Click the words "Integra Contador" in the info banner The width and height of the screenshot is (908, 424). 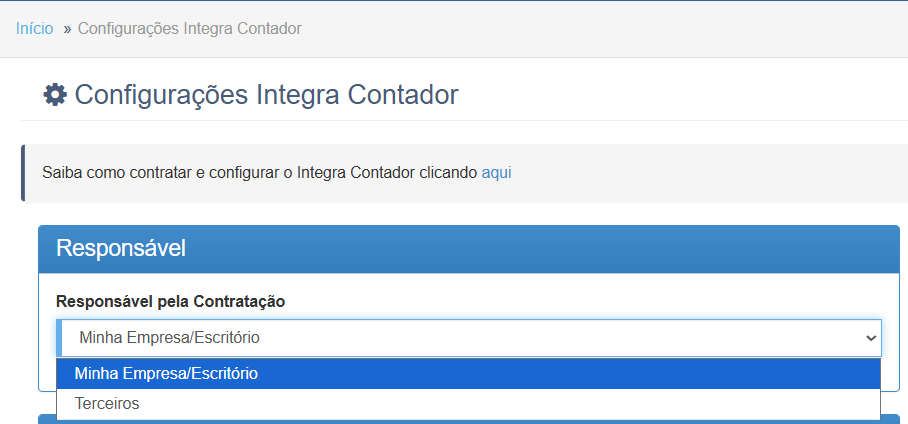(355, 172)
